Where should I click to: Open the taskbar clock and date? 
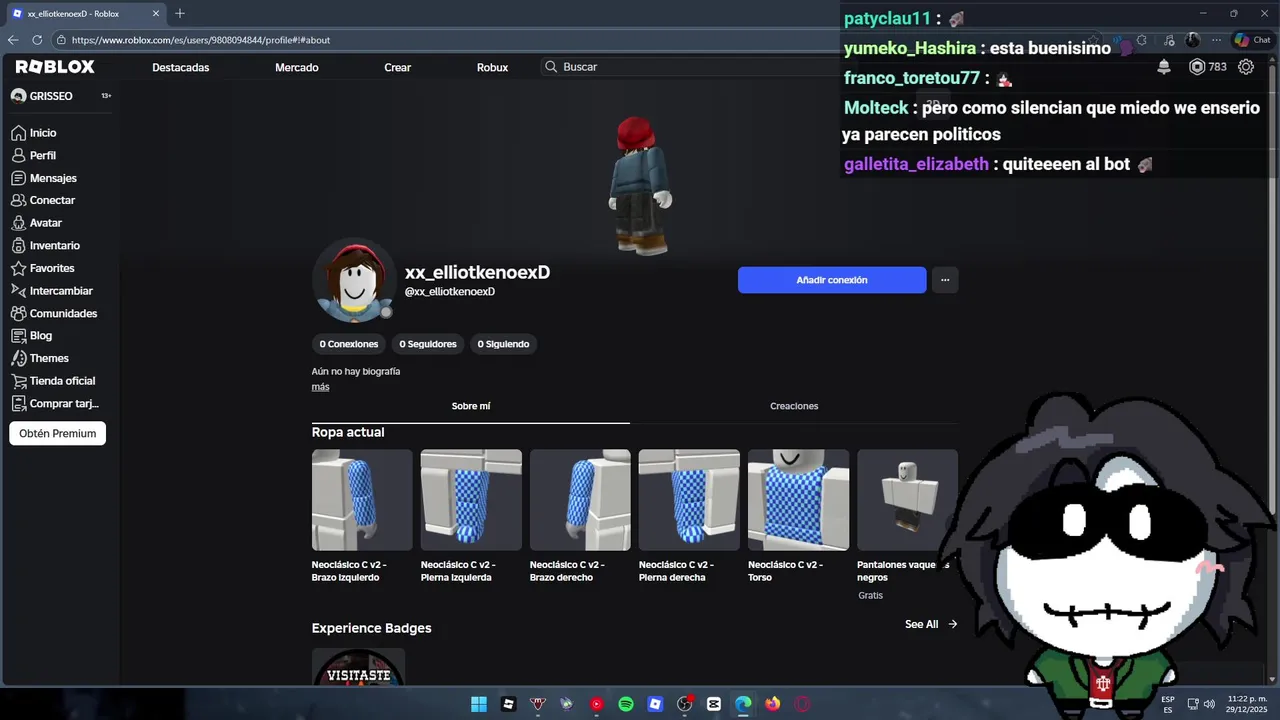coord(1247,704)
